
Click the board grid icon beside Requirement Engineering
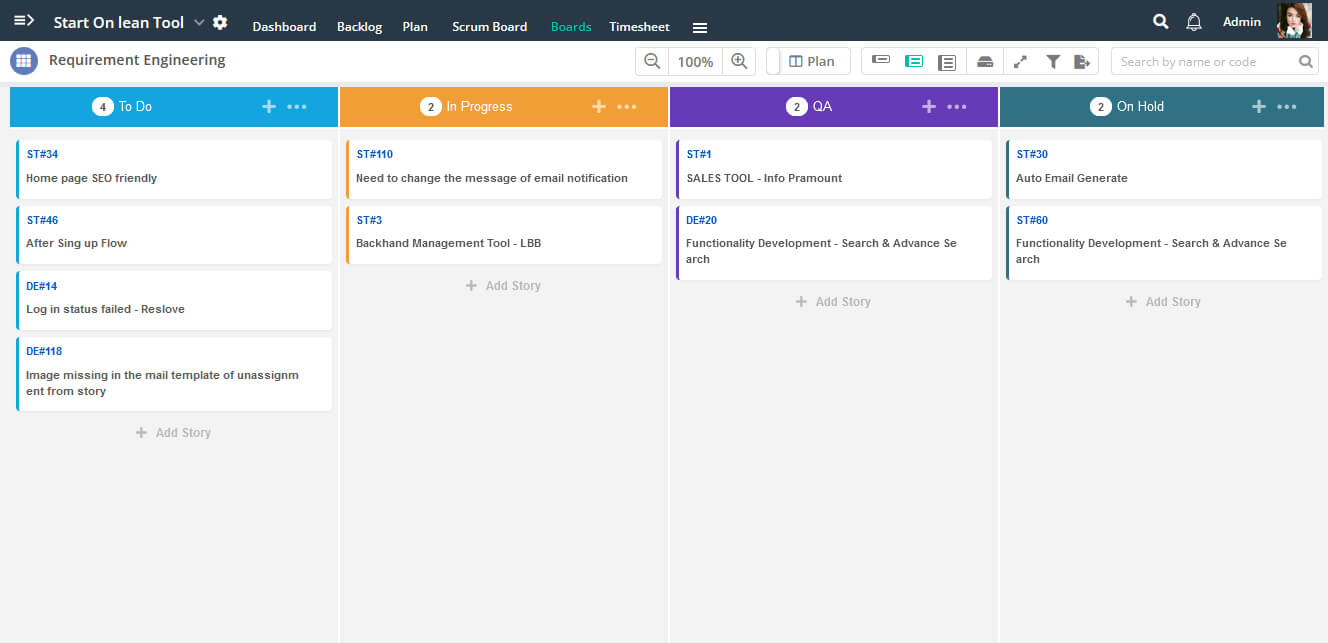click(24, 61)
